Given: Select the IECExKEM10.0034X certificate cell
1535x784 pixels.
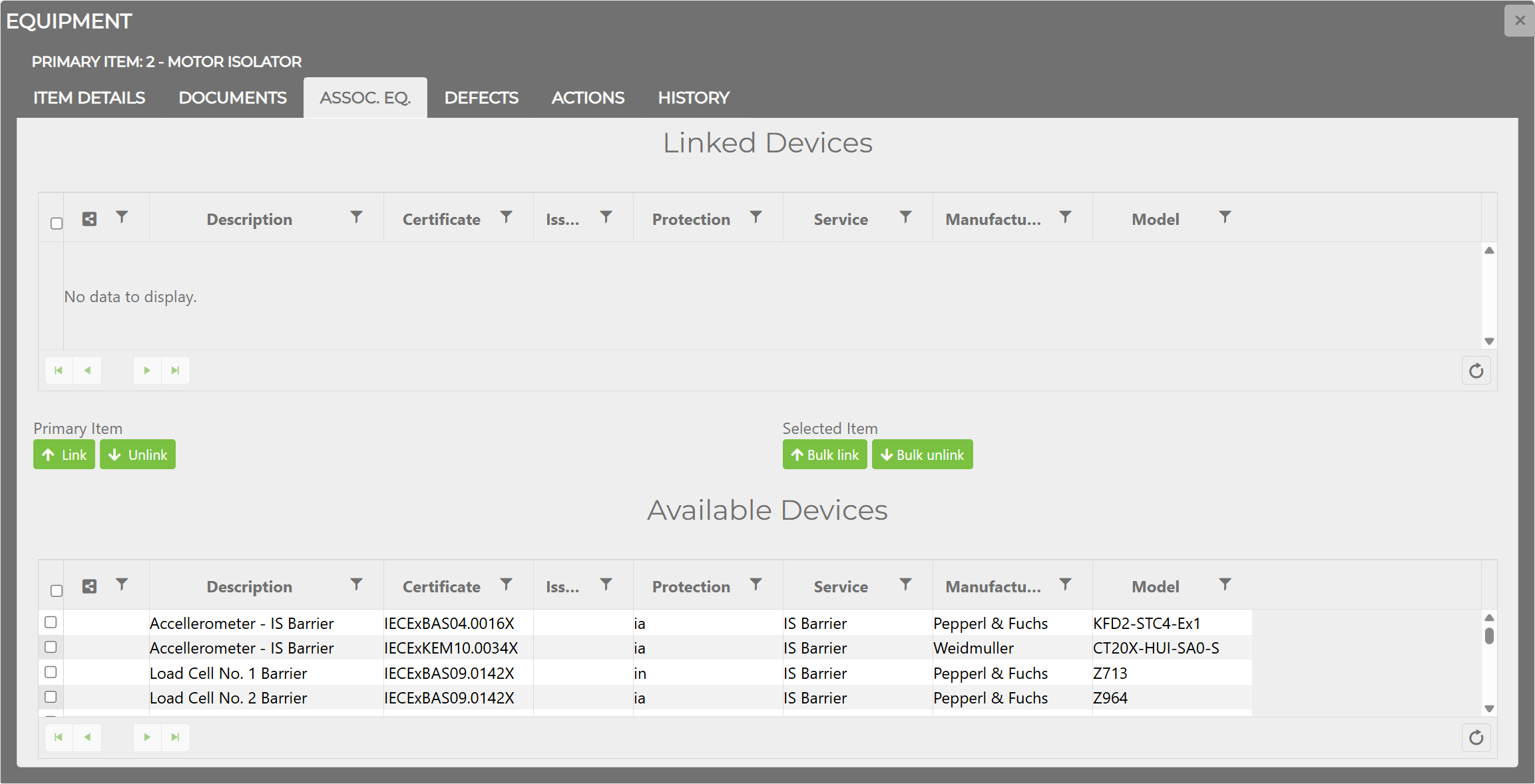Looking at the screenshot, I should pyautogui.click(x=458, y=648).
